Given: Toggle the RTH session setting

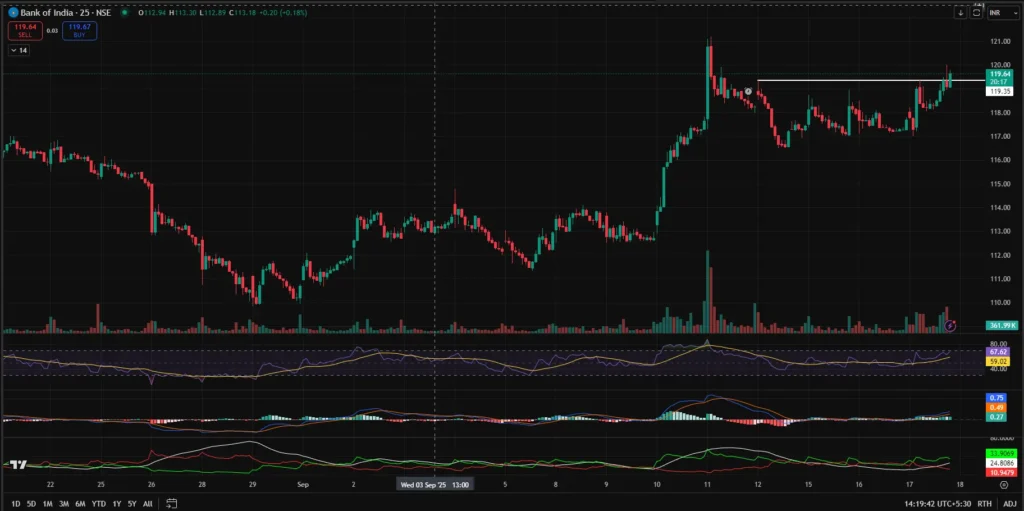Looking at the screenshot, I should [x=985, y=503].
